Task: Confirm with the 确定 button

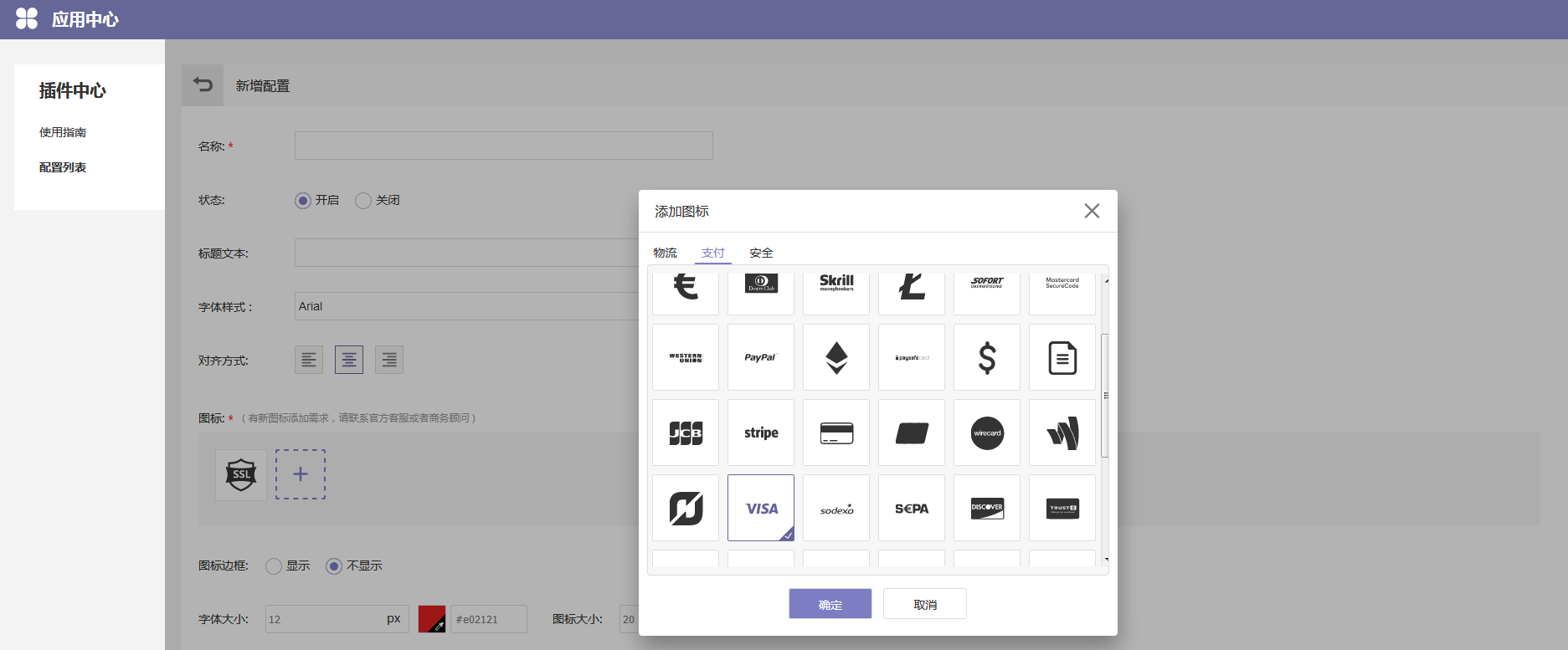Action: click(x=830, y=604)
